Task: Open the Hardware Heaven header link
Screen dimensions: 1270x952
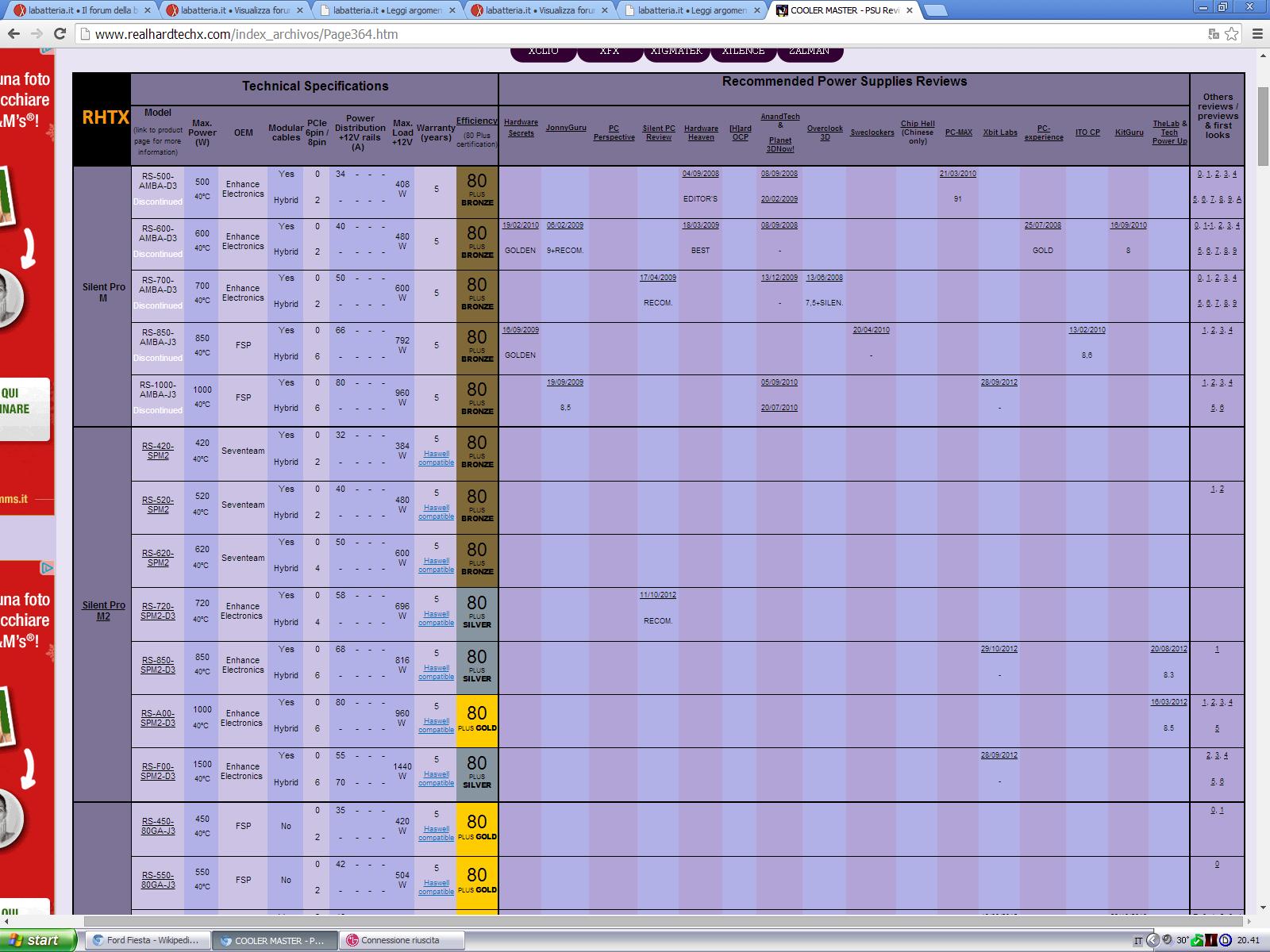Action: pyautogui.click(x=701, y=132)
